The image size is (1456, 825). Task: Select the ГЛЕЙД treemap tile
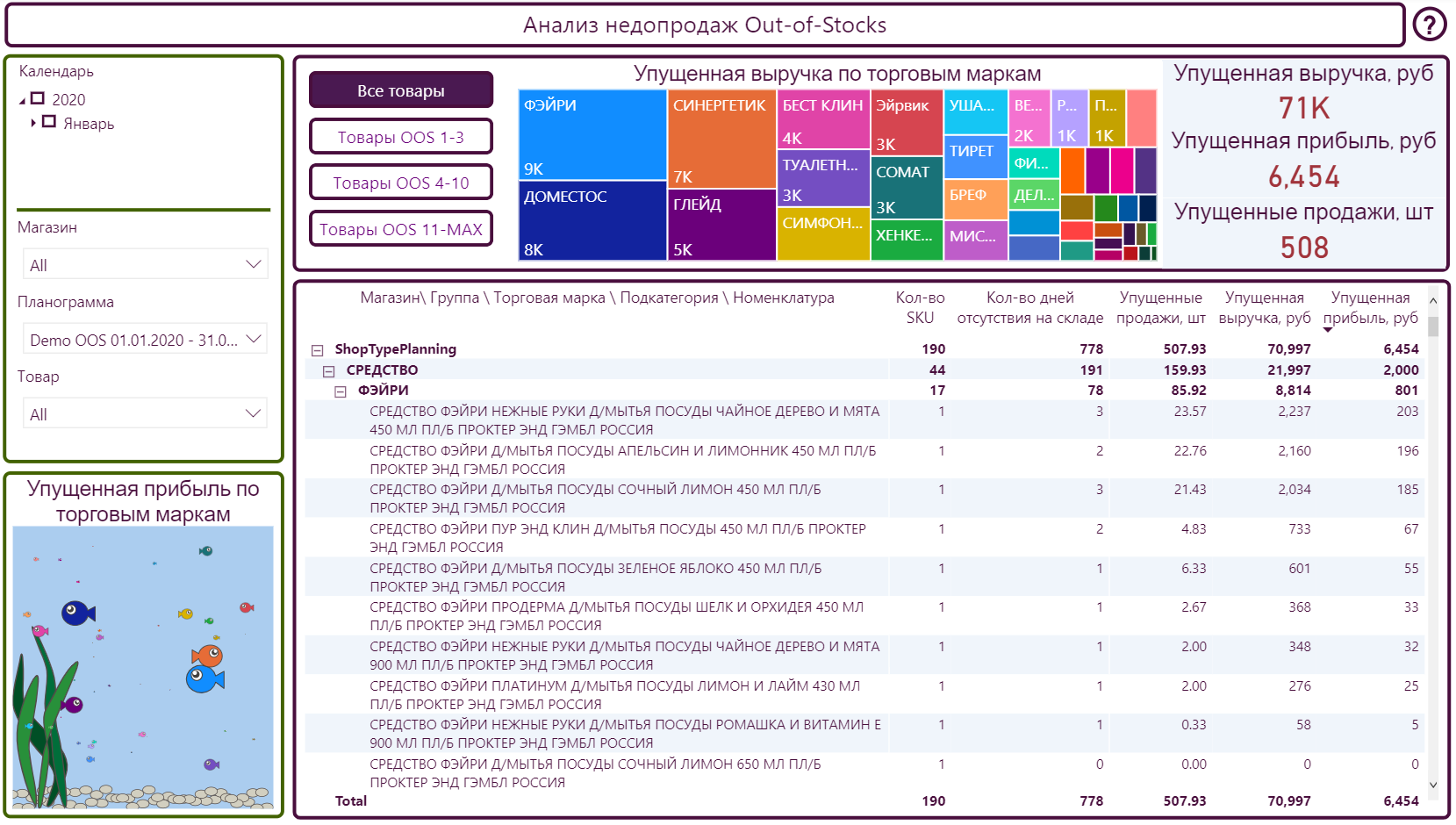click(722, 225)
